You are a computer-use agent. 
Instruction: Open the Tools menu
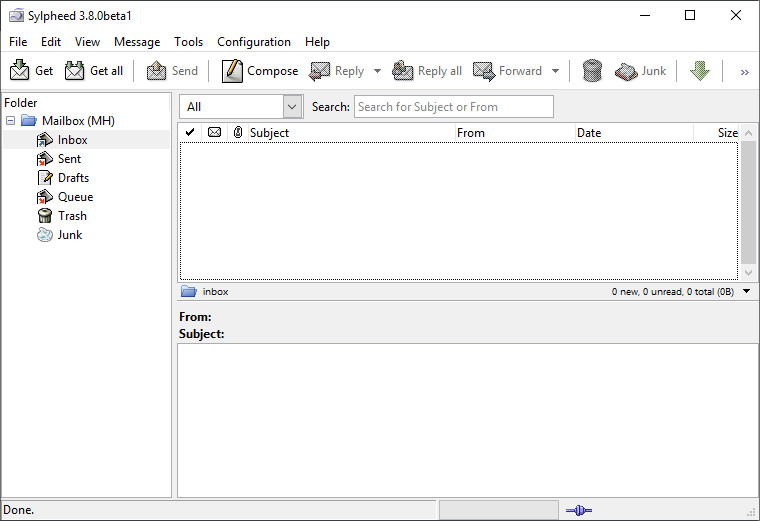click(x=189, y=42)
